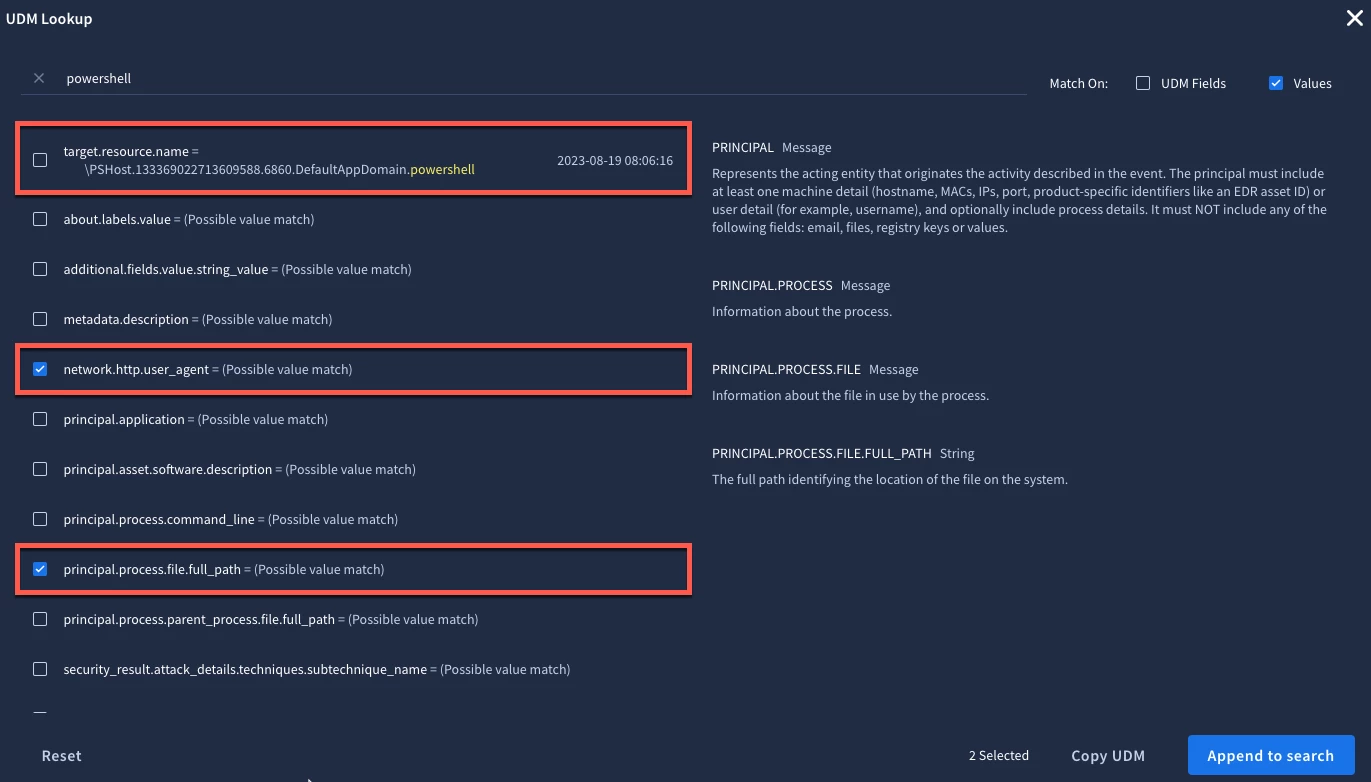The height and width of the screenshot is (782, 1371).
Task: Click the principal.asset.software.description row text
Action: (x=239, y=469)
